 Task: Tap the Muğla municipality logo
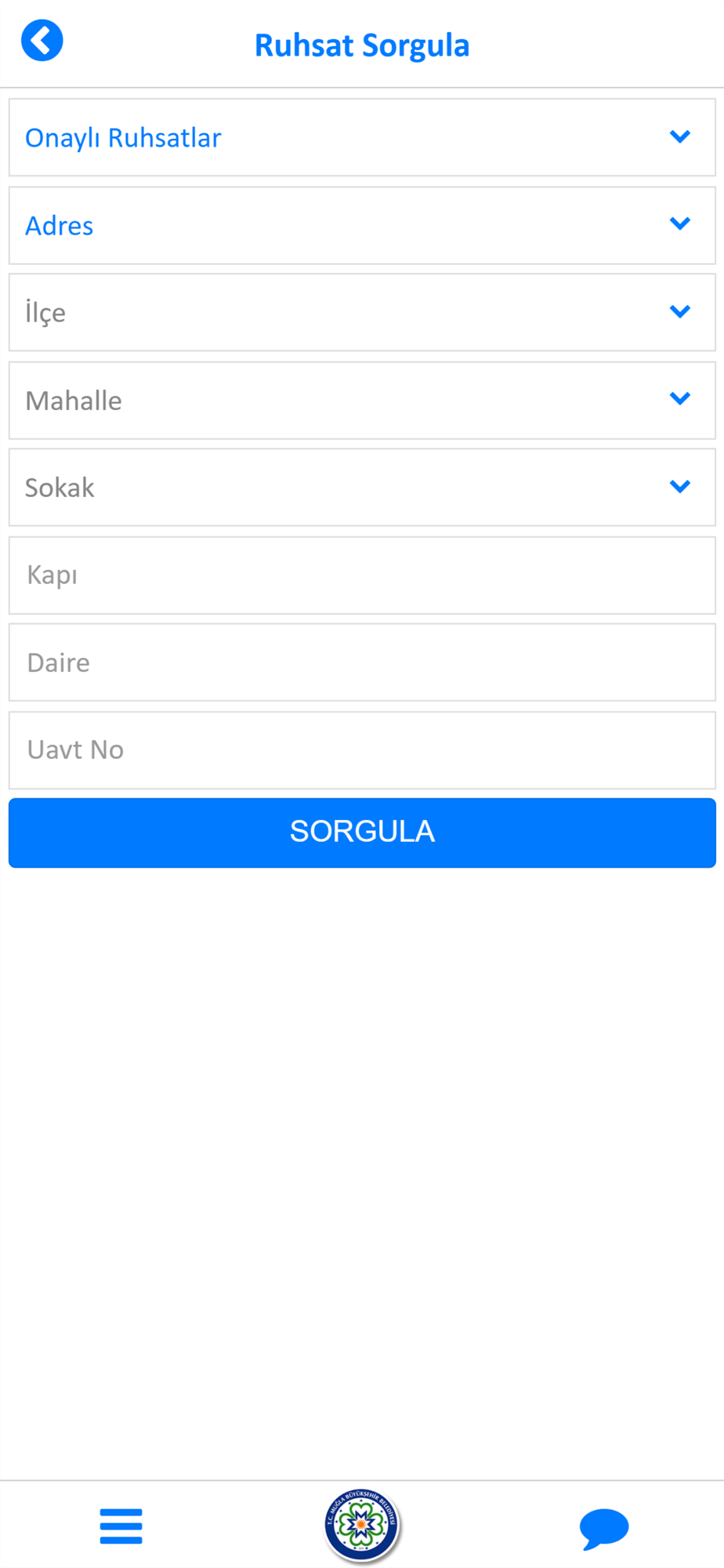(362, 1524)
